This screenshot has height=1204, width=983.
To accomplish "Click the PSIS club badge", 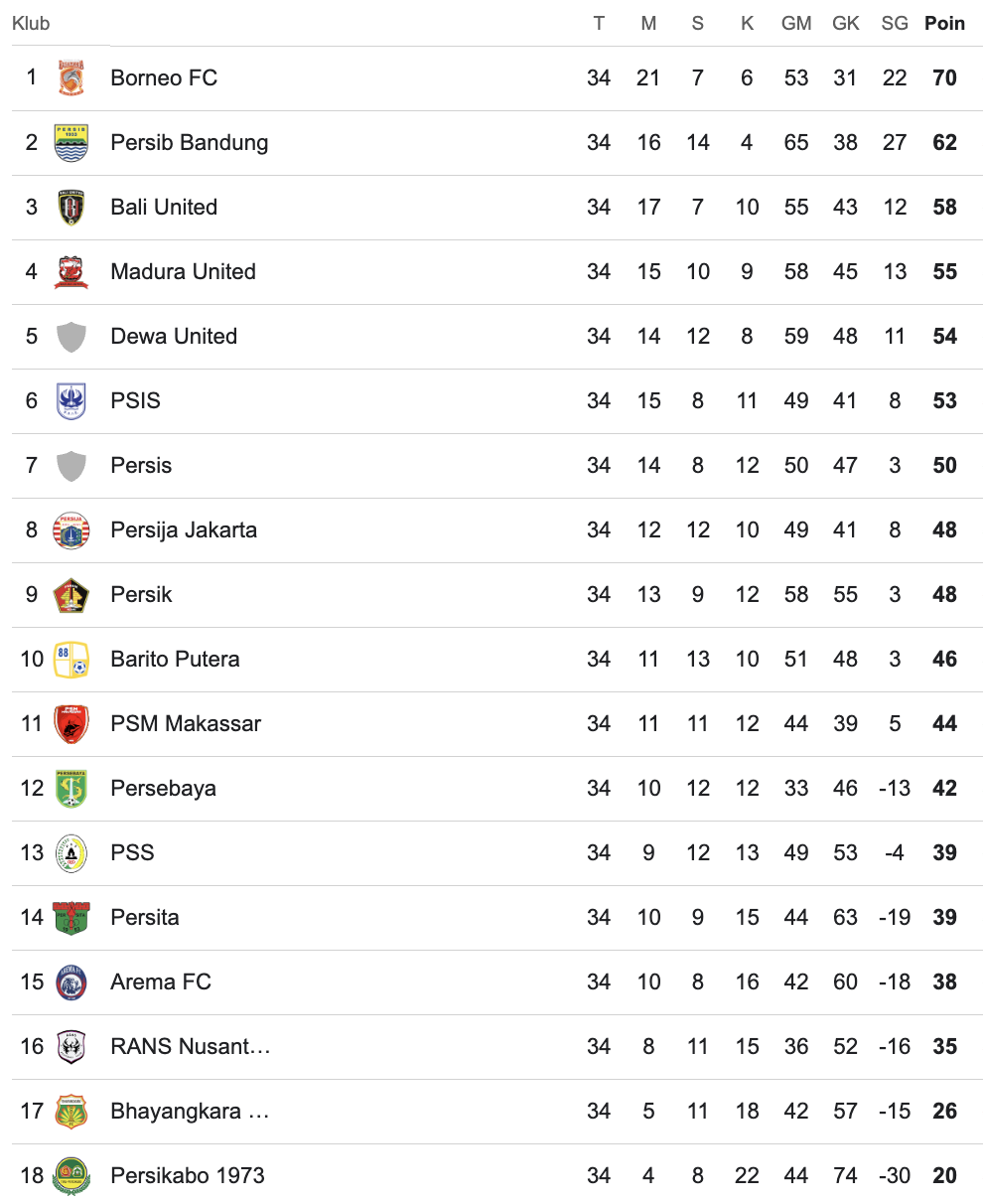I will [x=71, y=401].
